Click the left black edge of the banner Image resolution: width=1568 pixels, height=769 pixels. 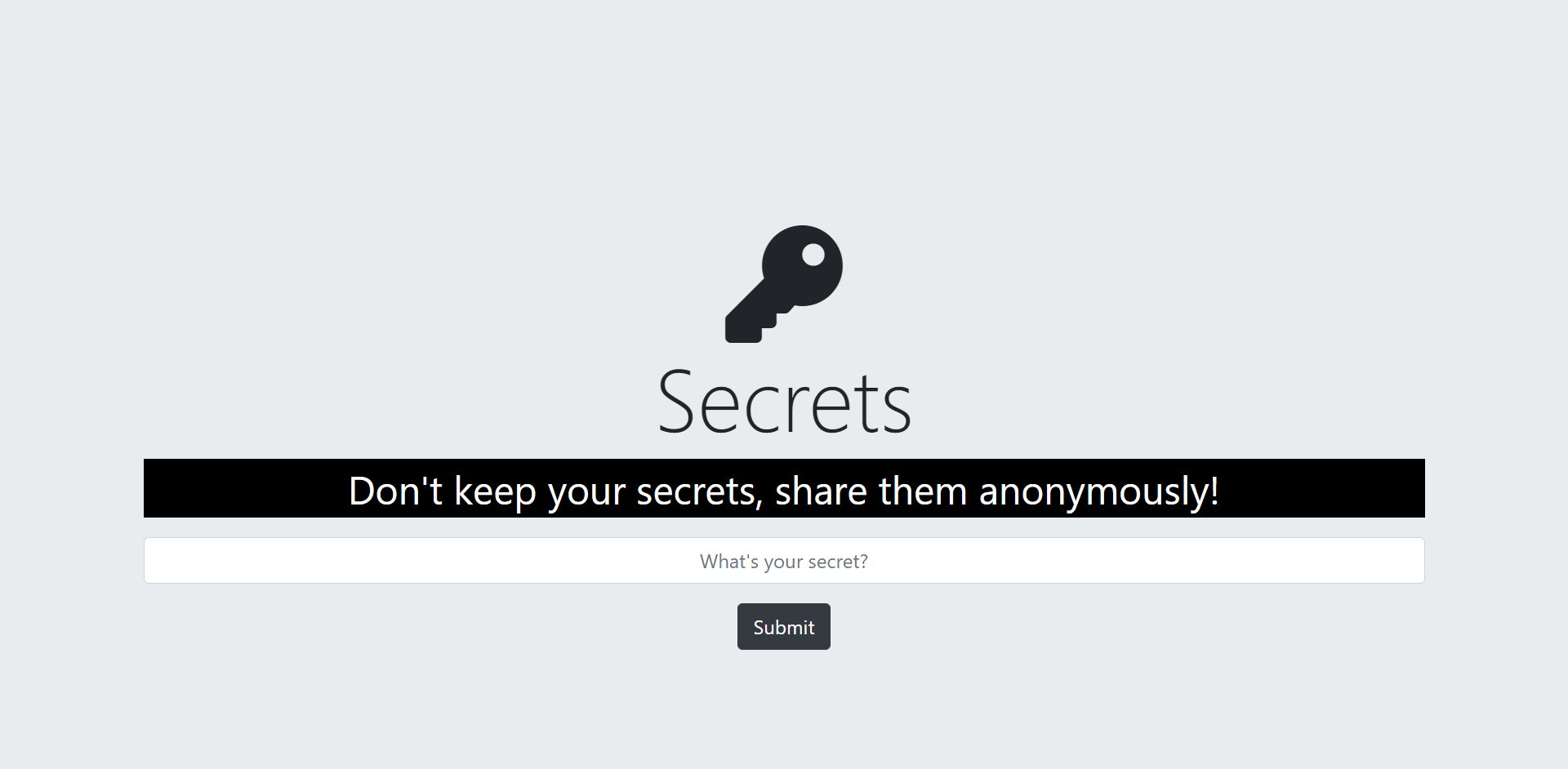tap(163, 488)
